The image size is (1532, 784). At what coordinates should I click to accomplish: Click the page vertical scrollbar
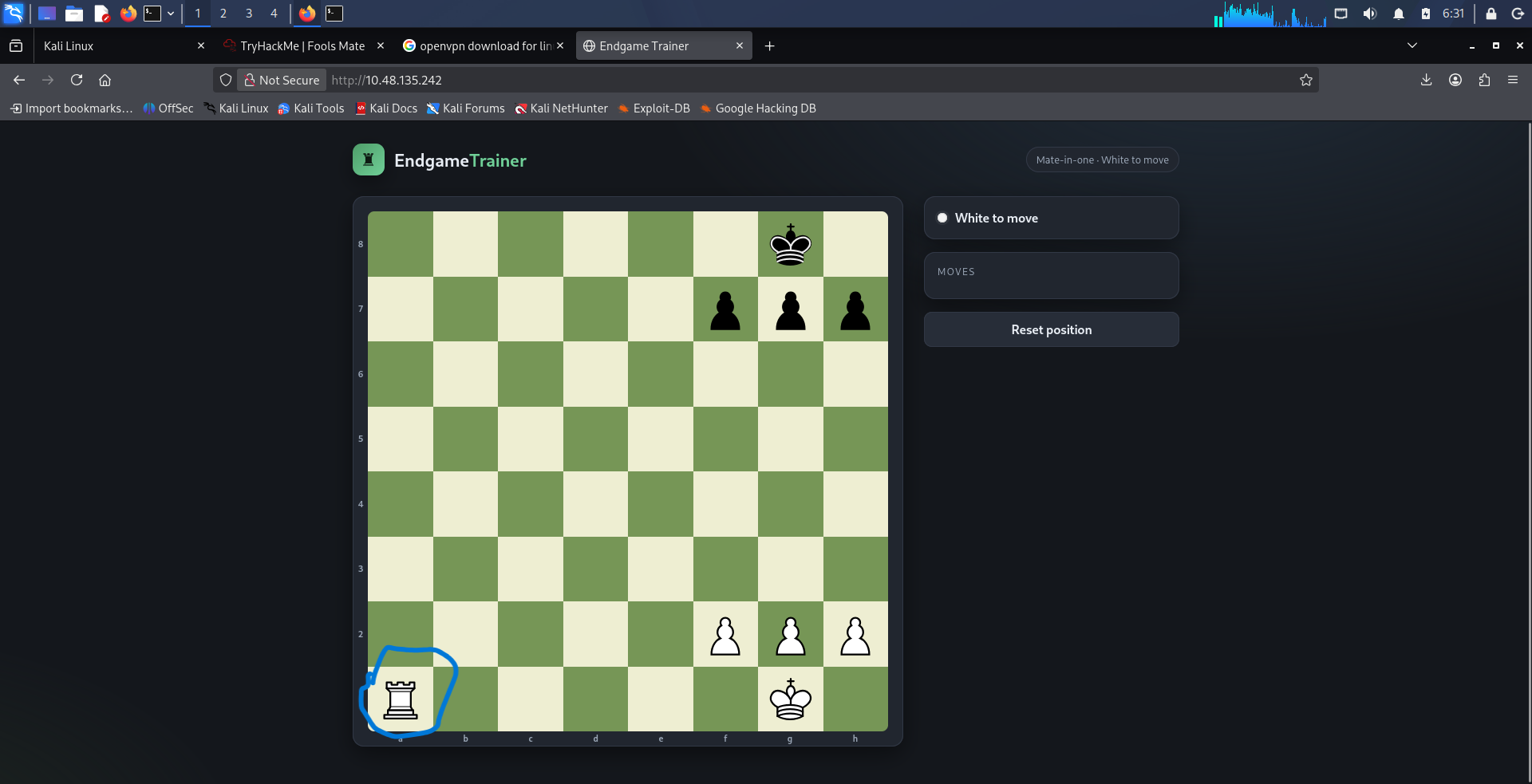tap(1529, 452)
